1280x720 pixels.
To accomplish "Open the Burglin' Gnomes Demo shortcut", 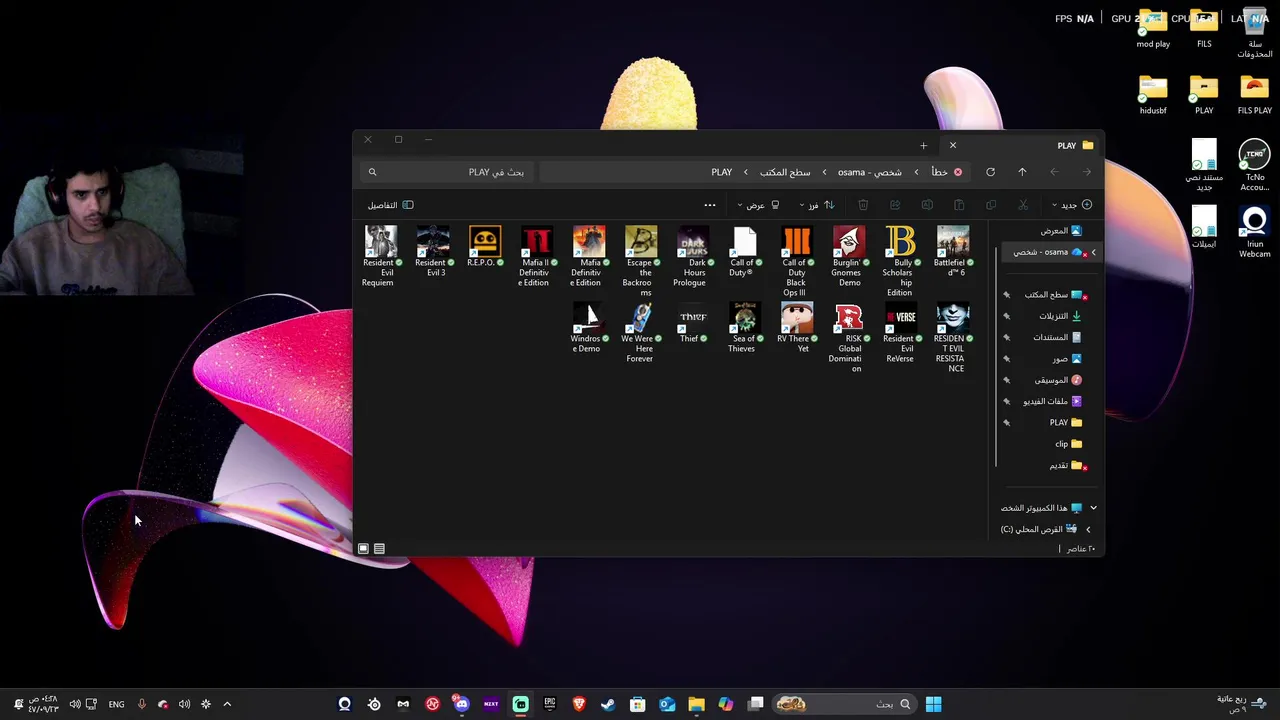I will [x=849, y=257].
